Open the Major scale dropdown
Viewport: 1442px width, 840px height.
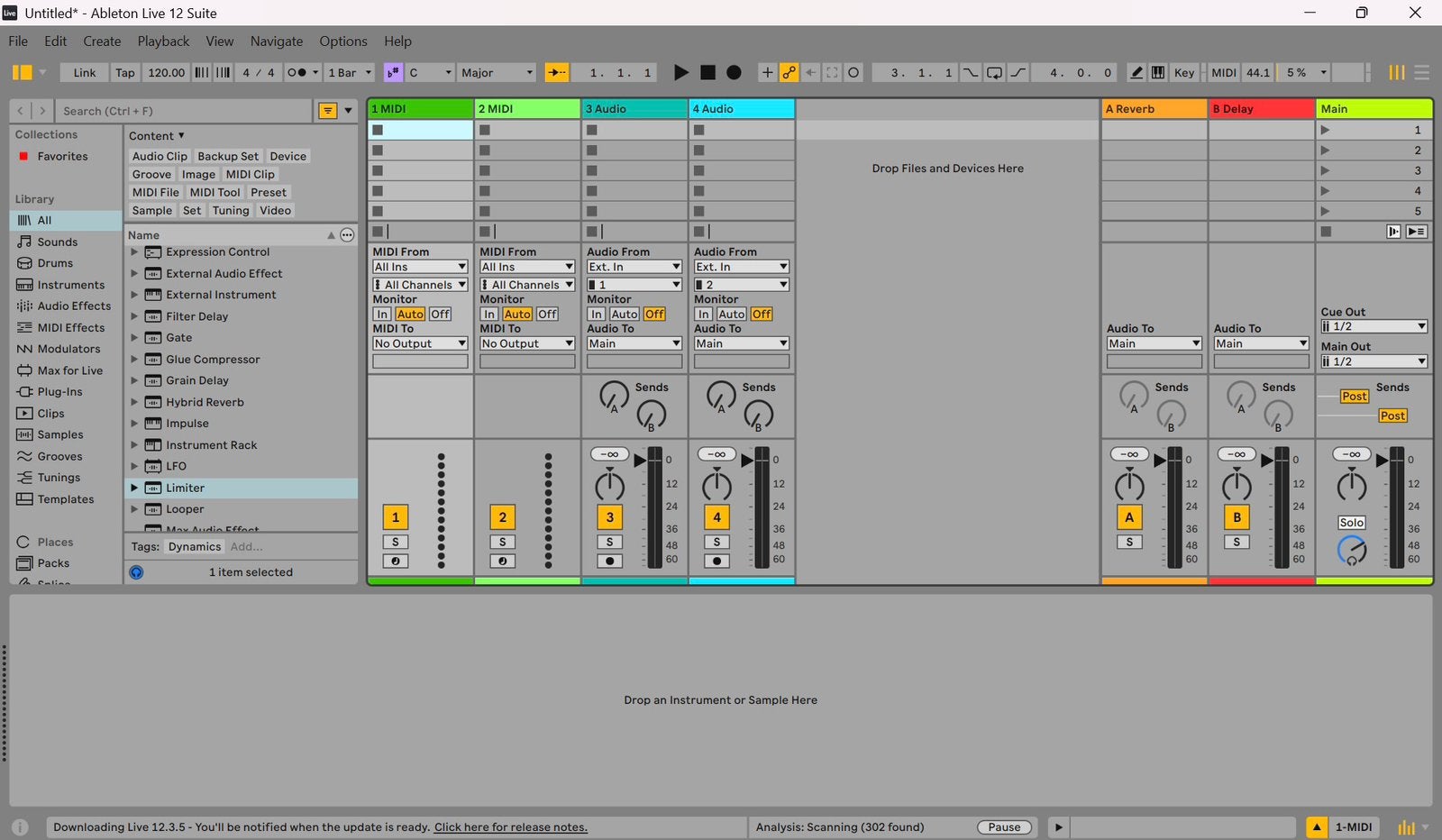tap(497, 72)
